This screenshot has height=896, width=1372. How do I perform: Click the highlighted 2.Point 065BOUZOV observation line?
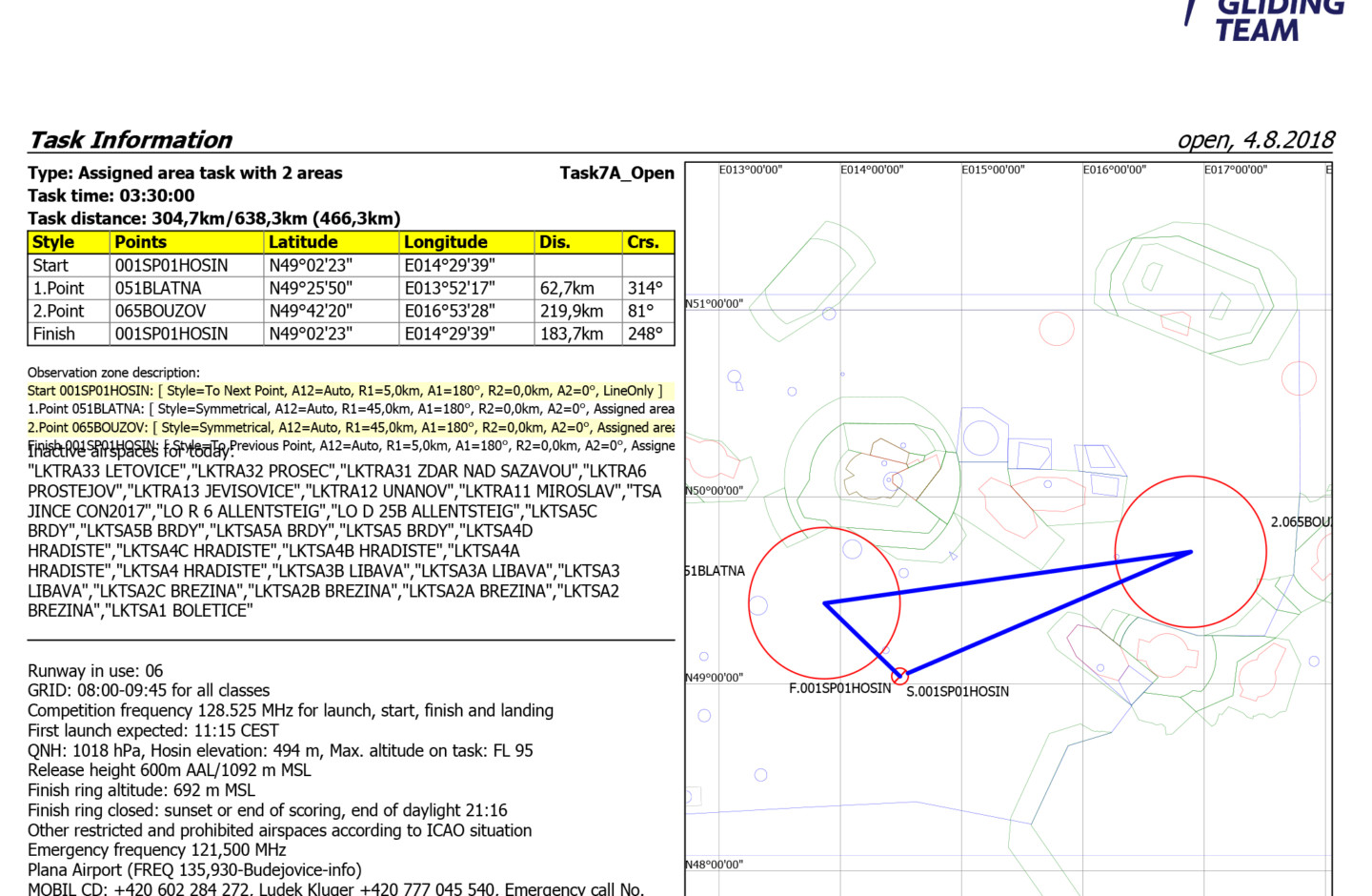click(x=351, y=428)
